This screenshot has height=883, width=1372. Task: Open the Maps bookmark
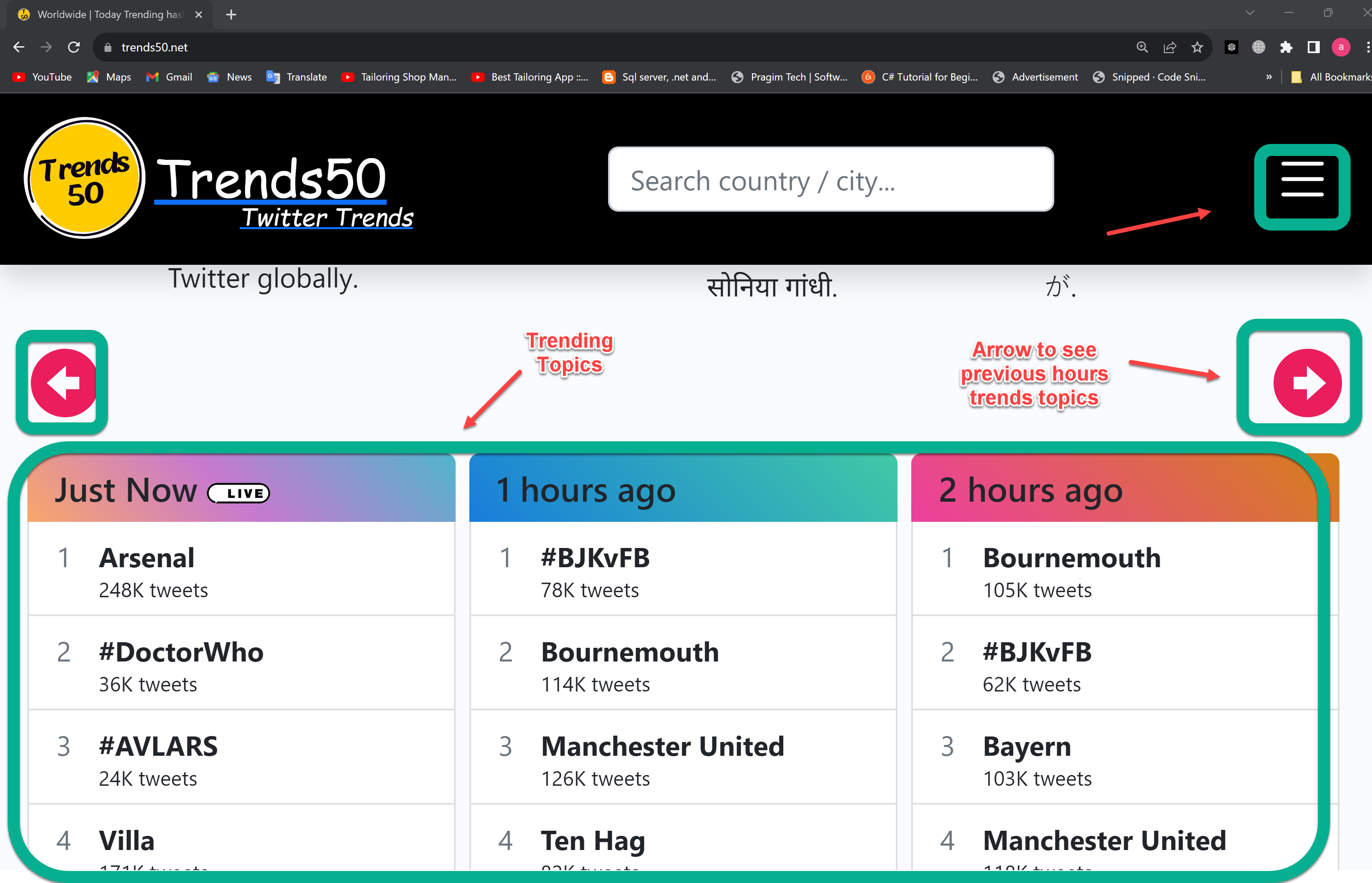109,77
